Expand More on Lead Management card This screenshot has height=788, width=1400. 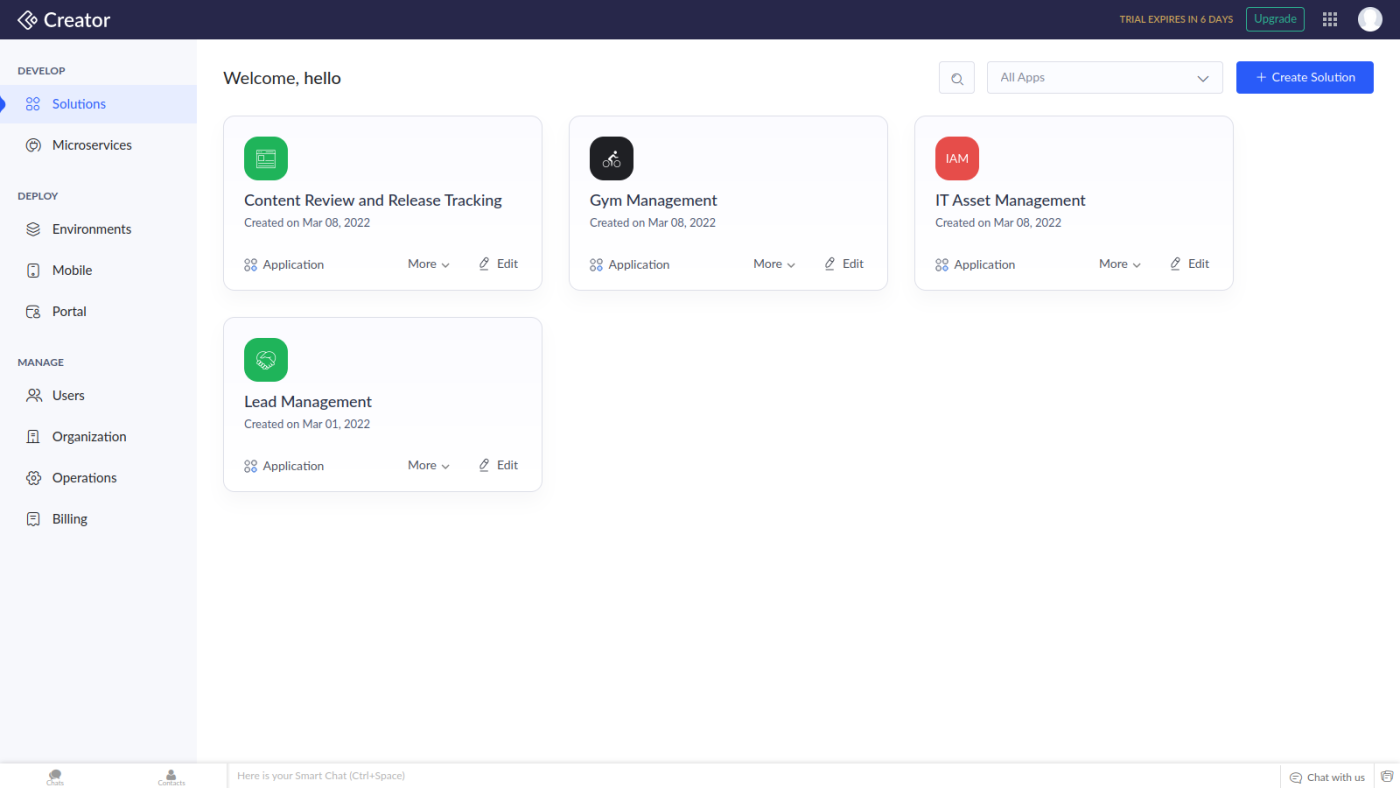(429, 465)
